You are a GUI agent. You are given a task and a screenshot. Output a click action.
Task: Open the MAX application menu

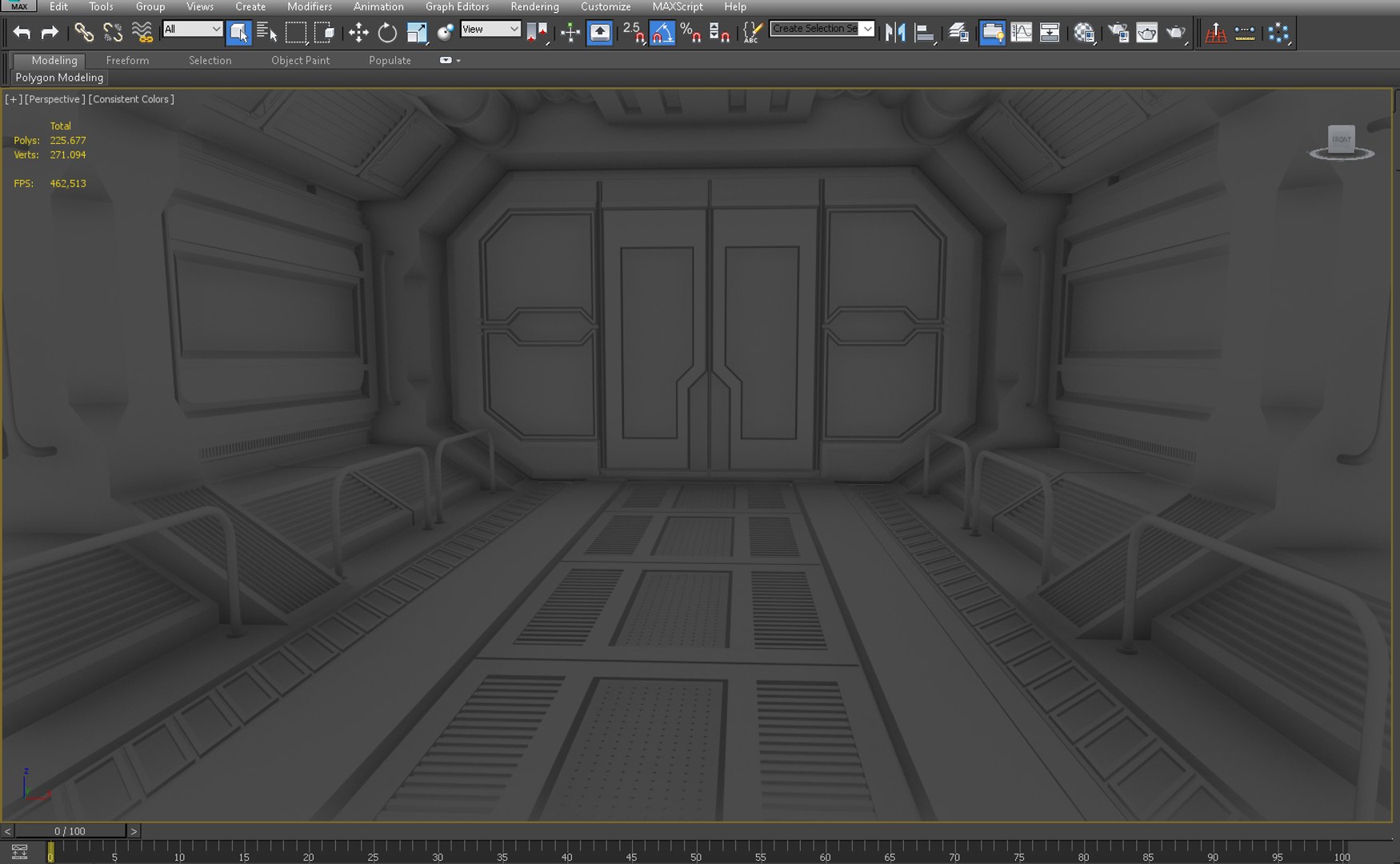pyautogui.click(x=18, y=6)
